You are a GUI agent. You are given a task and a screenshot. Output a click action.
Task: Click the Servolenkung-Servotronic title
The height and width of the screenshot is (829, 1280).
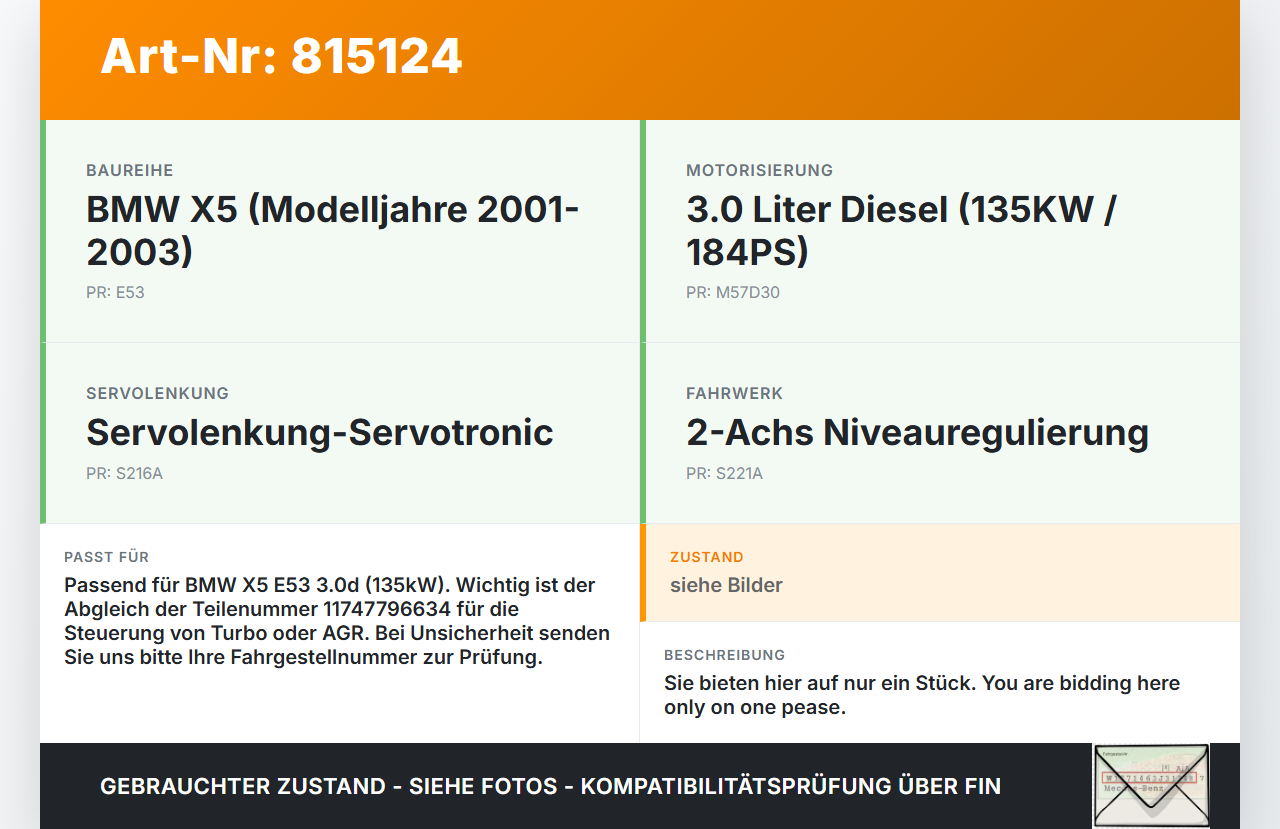320,432
